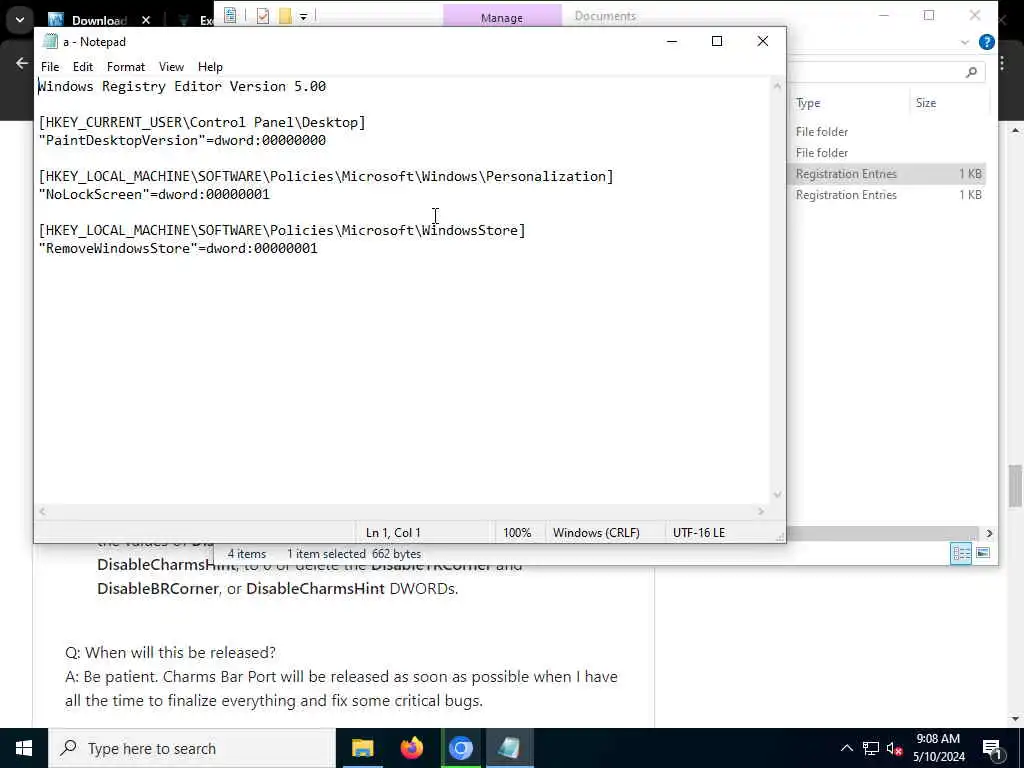Select the first File folder row in Explorer
This screenshot has width=1024, height=768.
[x=888, y=132]
